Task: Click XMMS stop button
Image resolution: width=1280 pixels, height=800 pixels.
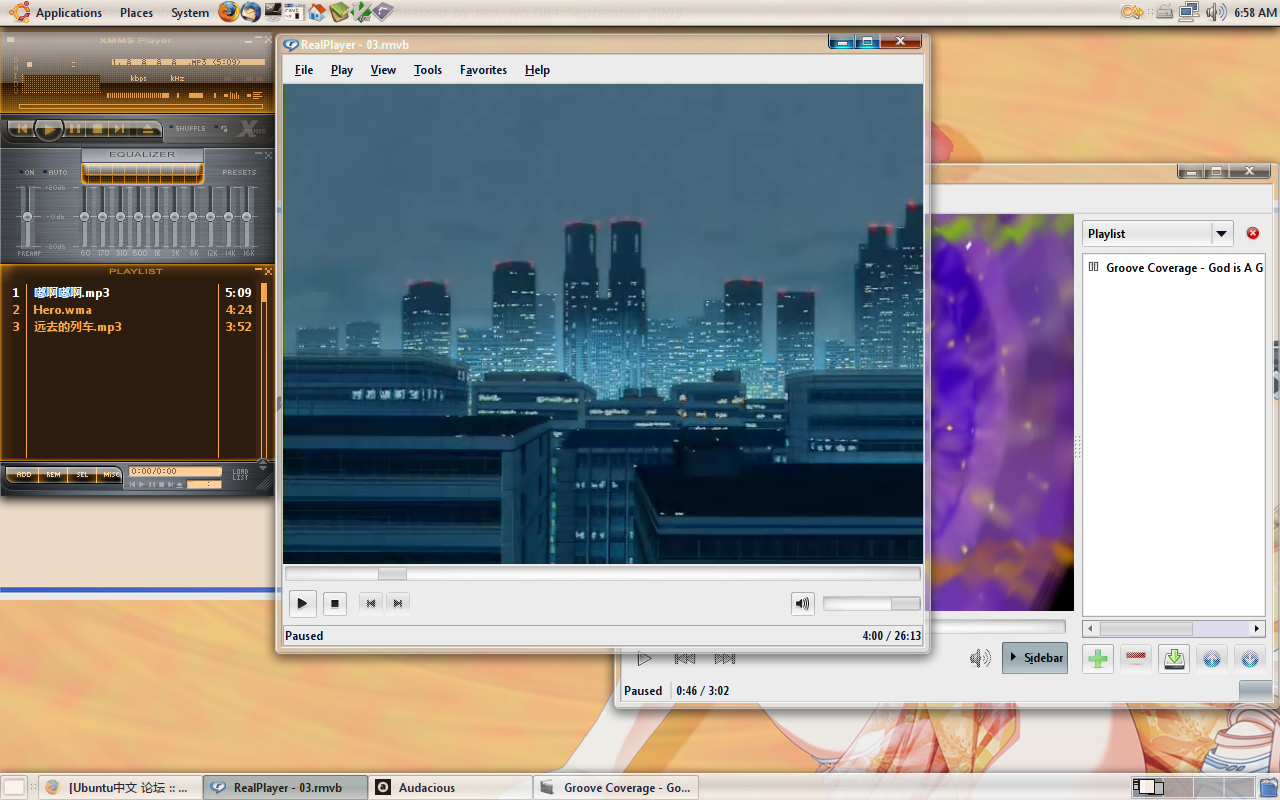Action: pos(97,129)
